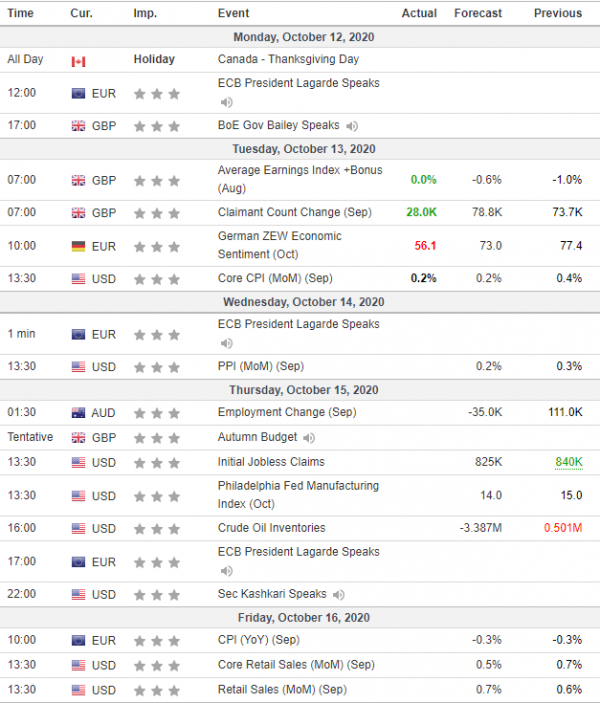Click the Imp. column header
This screenshot has height=703, width=600.
click(x=145, y=13)
